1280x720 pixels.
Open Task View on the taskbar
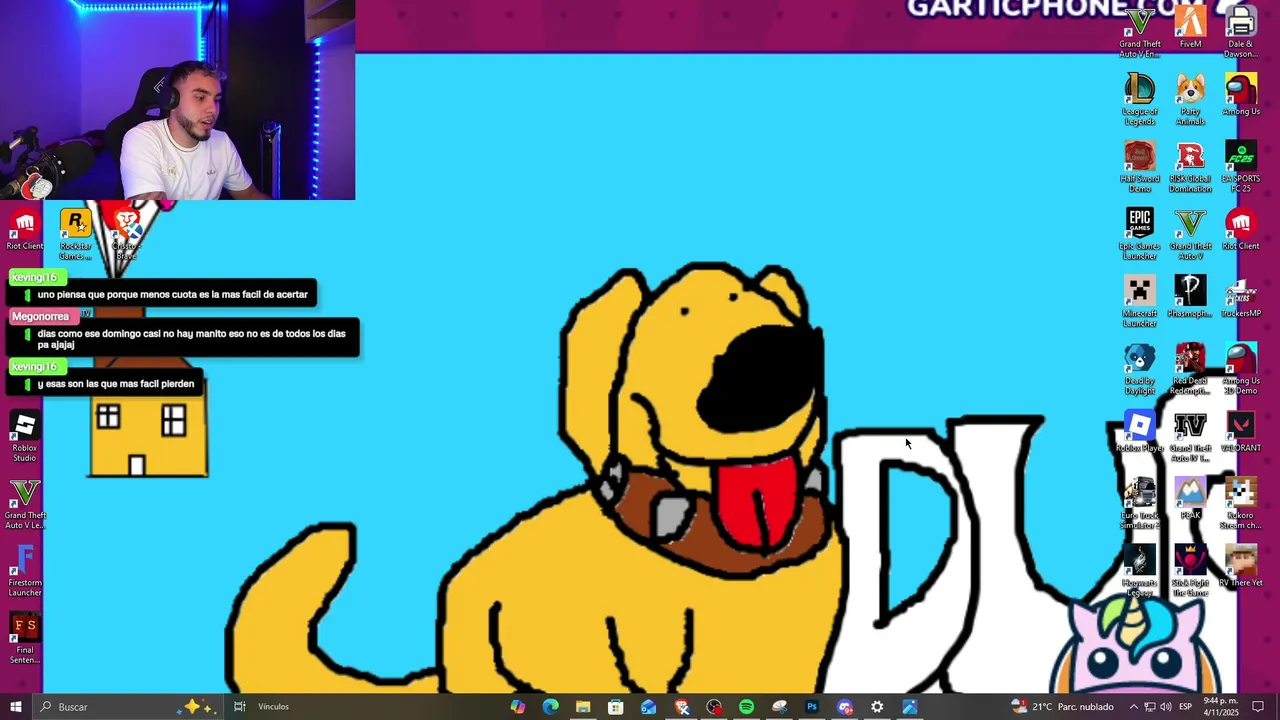(240, 707)
